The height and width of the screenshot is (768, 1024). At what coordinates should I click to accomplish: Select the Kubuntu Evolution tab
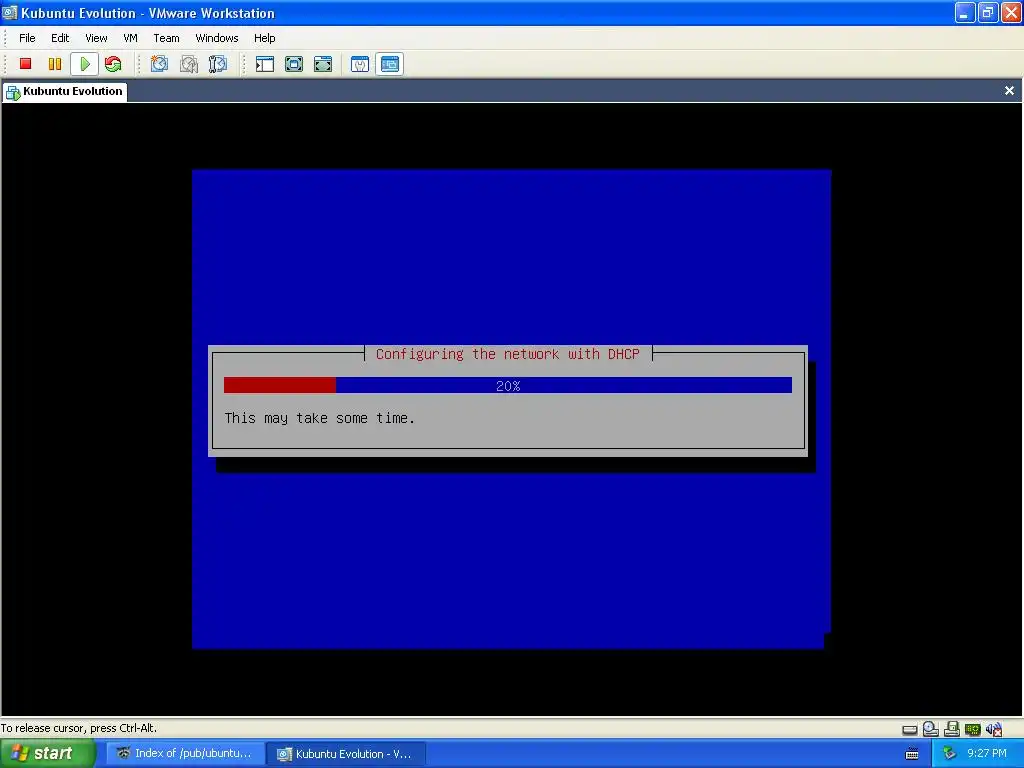tap(65, 91)
